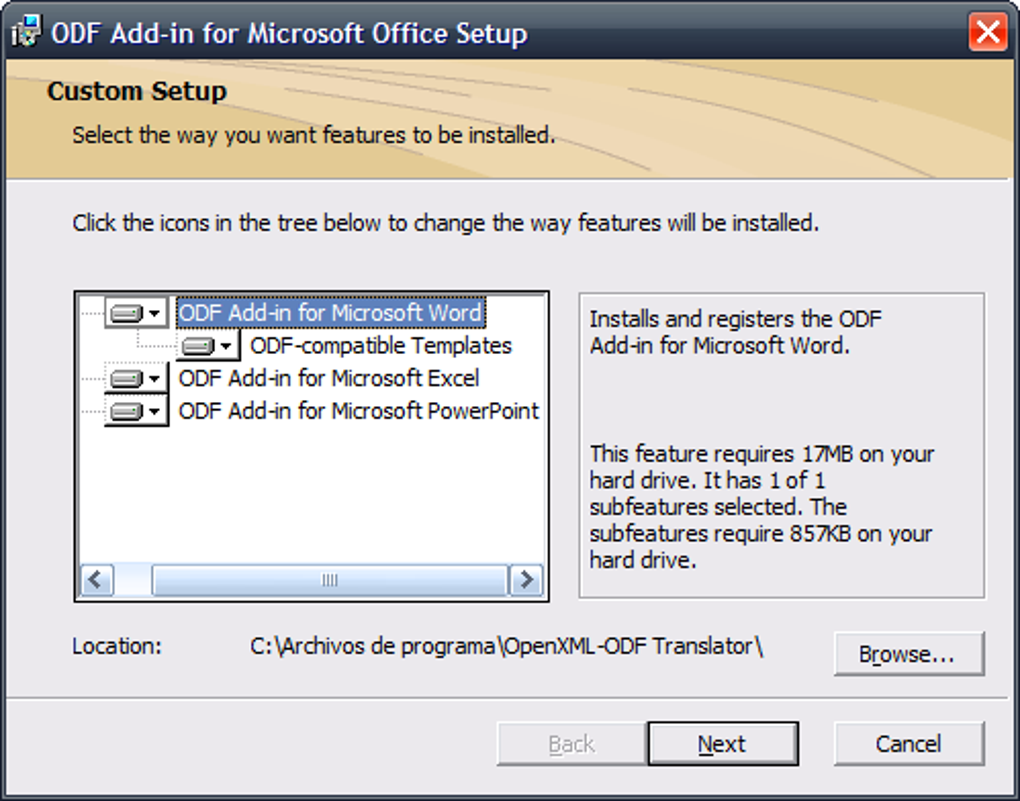Select ODF Add-in for Microsoft Word item
Screen dimensions: 1020x801
pyautogui.click(x=330, y=313)
